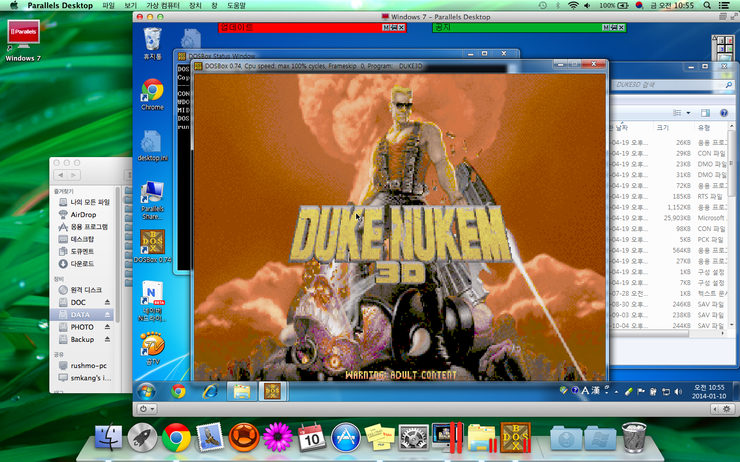Eject the DOC volume in Finder
740x462 pixels.
pyautogui.click(x=107, y=302)
